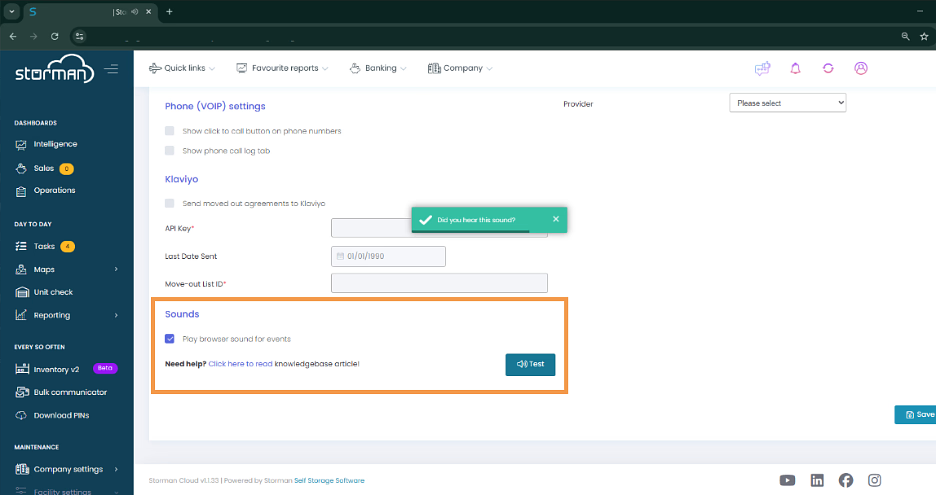
Task: Click the browser zoom magnifier icon
Action: [906, 36]
